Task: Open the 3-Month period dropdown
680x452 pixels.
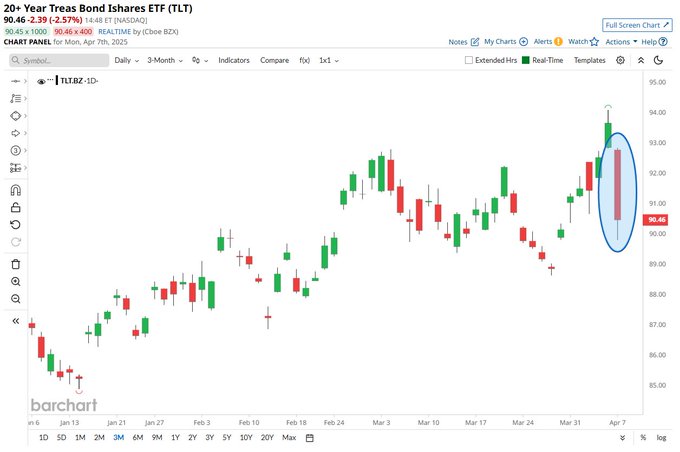Action: click(165, 60)
